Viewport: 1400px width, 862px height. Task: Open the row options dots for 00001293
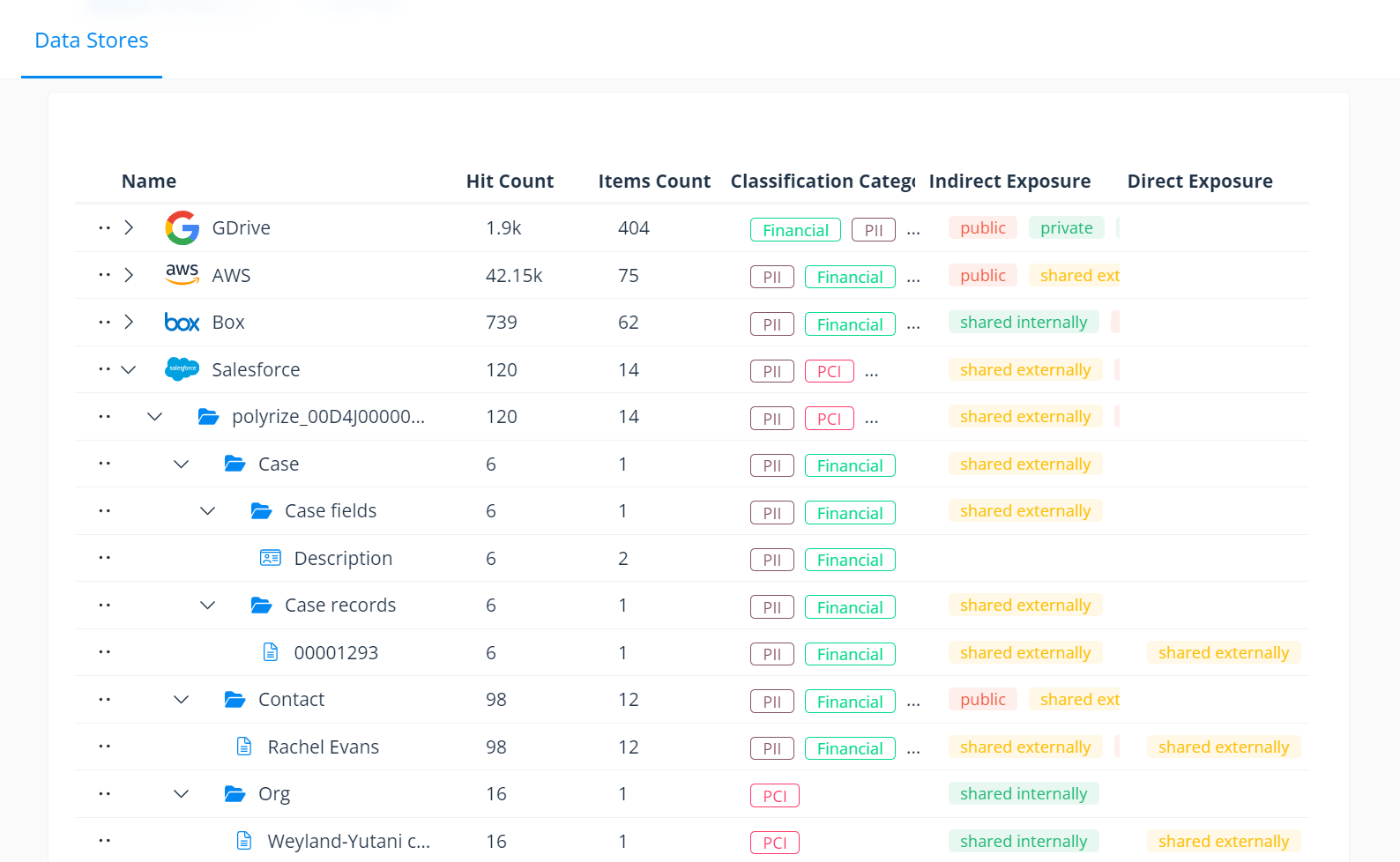104,652
